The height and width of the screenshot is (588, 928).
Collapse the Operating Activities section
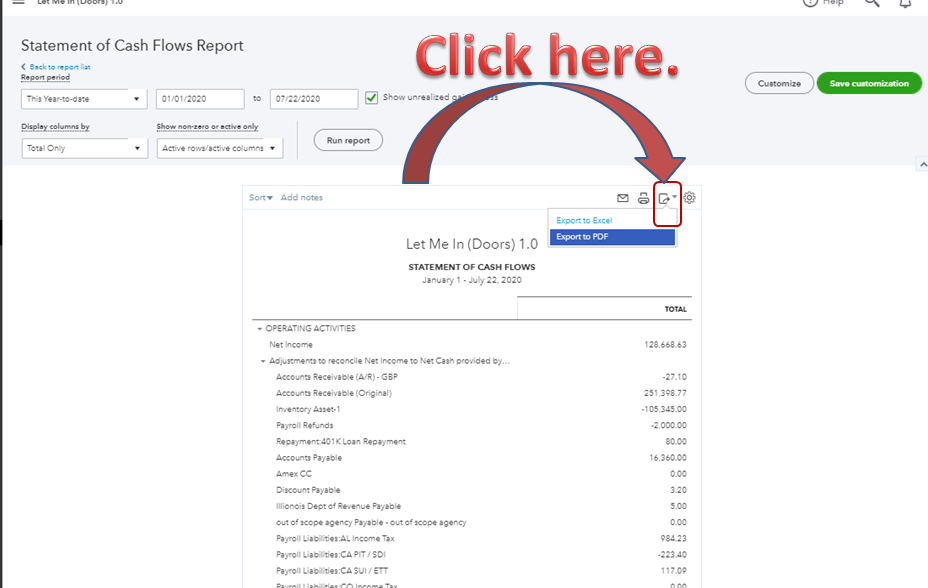pos(259,328)
